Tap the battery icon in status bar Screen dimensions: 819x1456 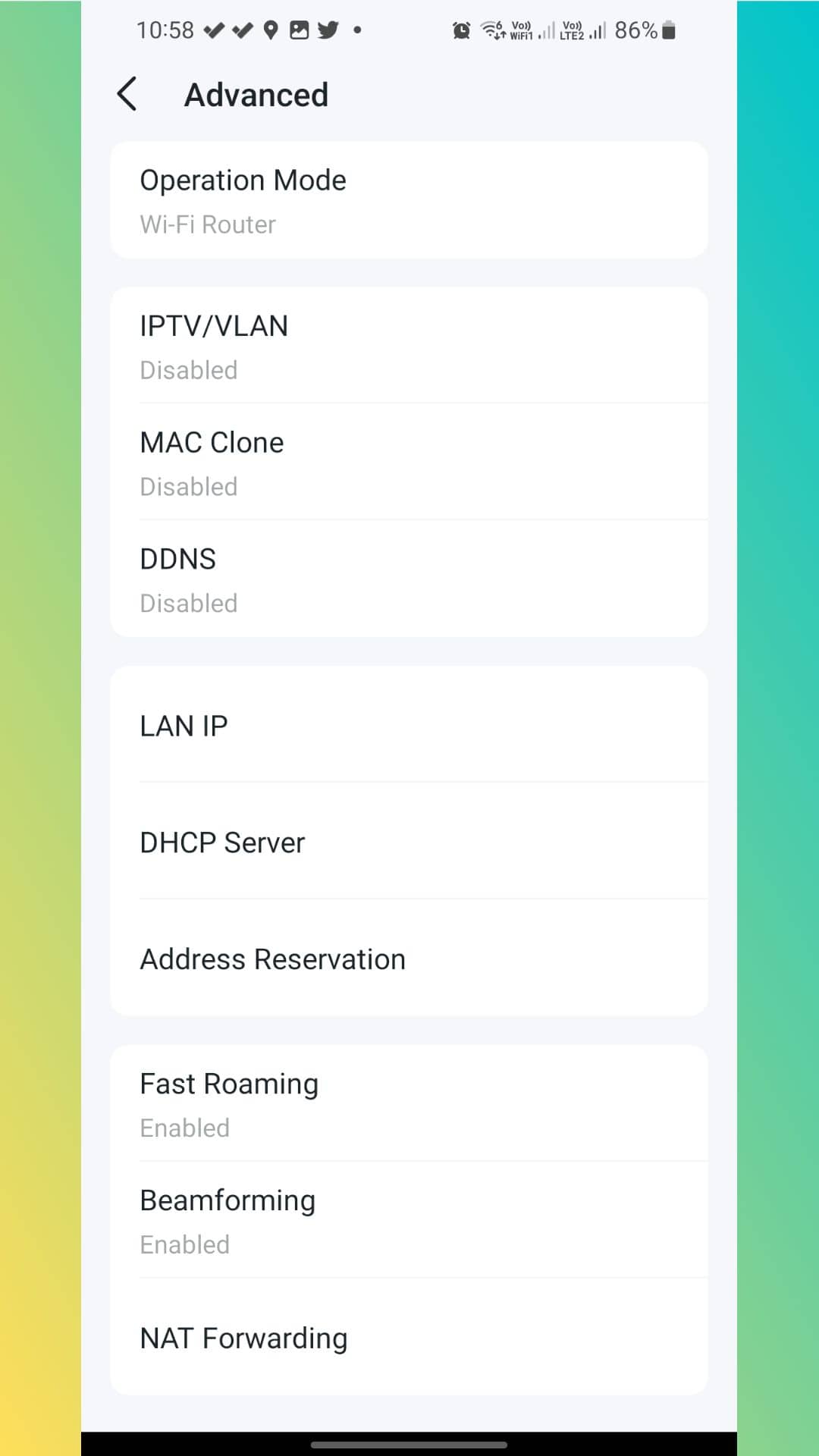coord(668,30)
